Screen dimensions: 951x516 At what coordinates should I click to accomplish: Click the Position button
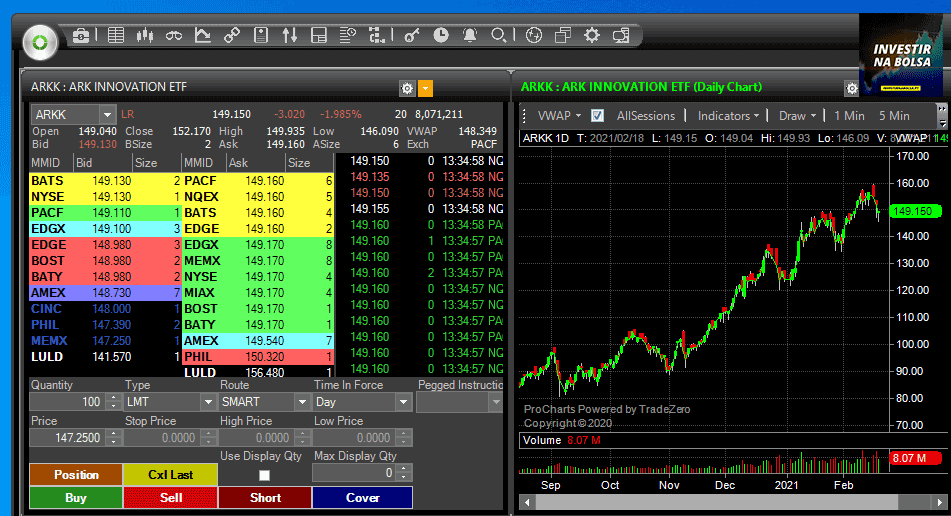click(76, 475)
